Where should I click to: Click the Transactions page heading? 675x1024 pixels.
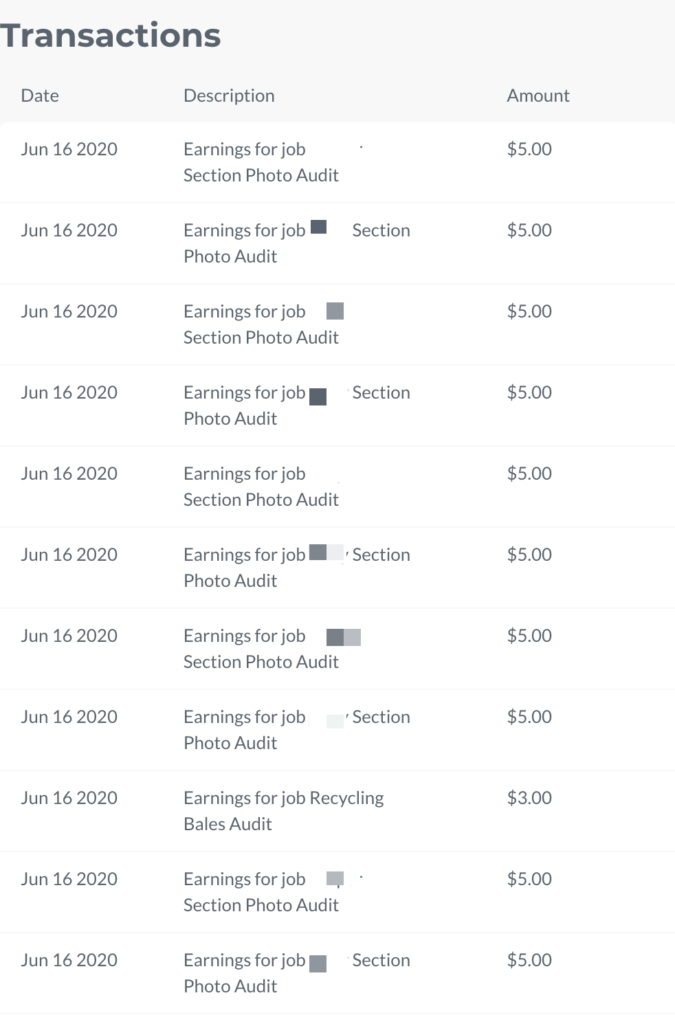pyautogui.click(x=110, y=35)
